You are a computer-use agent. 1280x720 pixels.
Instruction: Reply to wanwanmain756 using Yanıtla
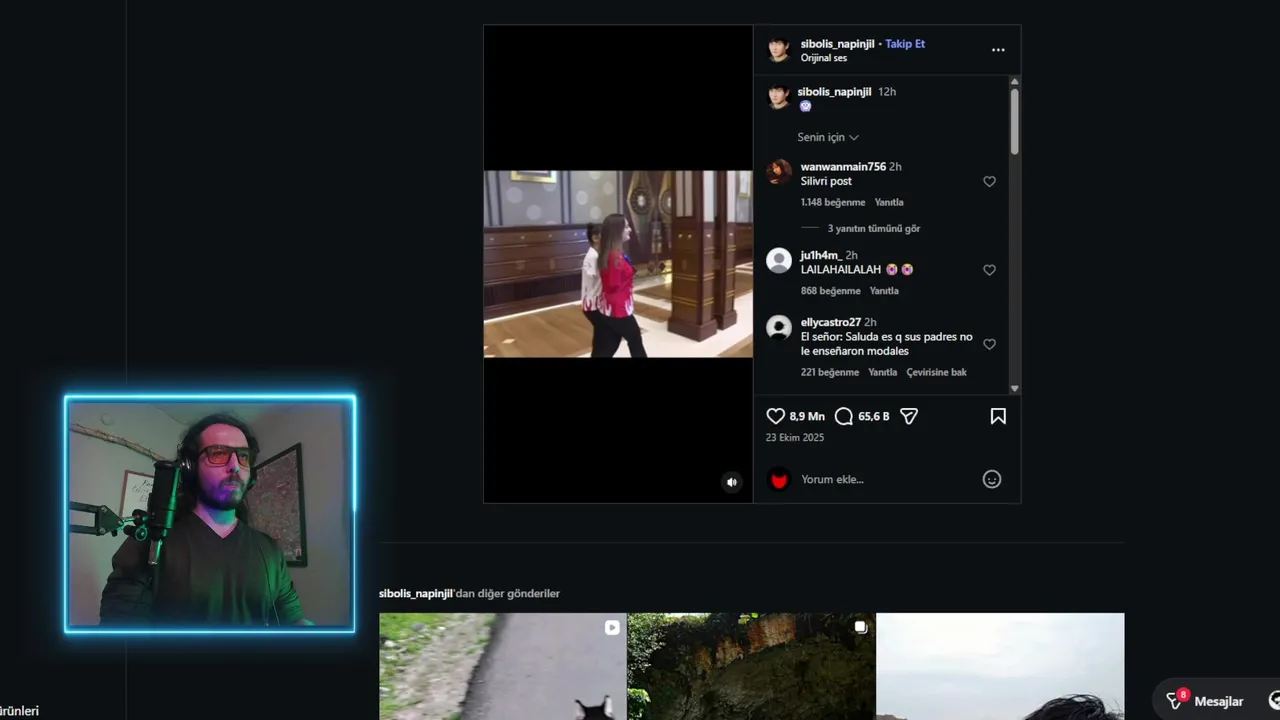point(889,202)
